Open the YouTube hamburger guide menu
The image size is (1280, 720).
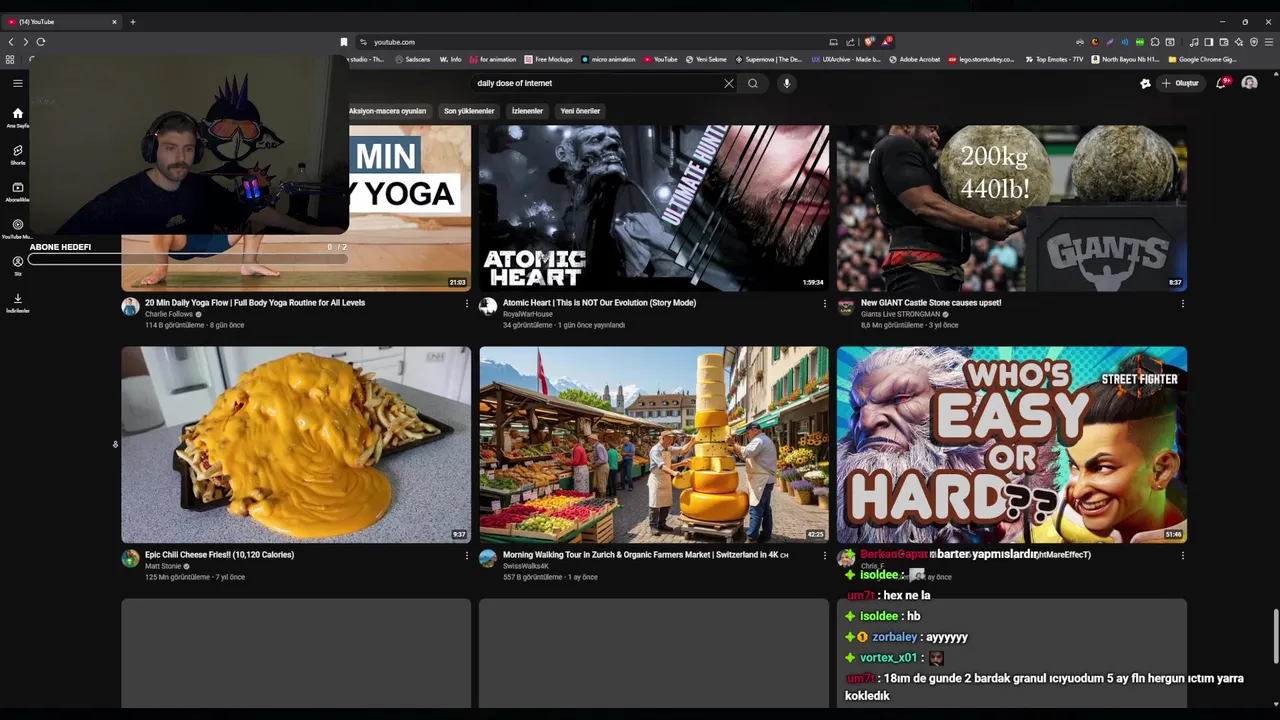[x=17, y=83]
